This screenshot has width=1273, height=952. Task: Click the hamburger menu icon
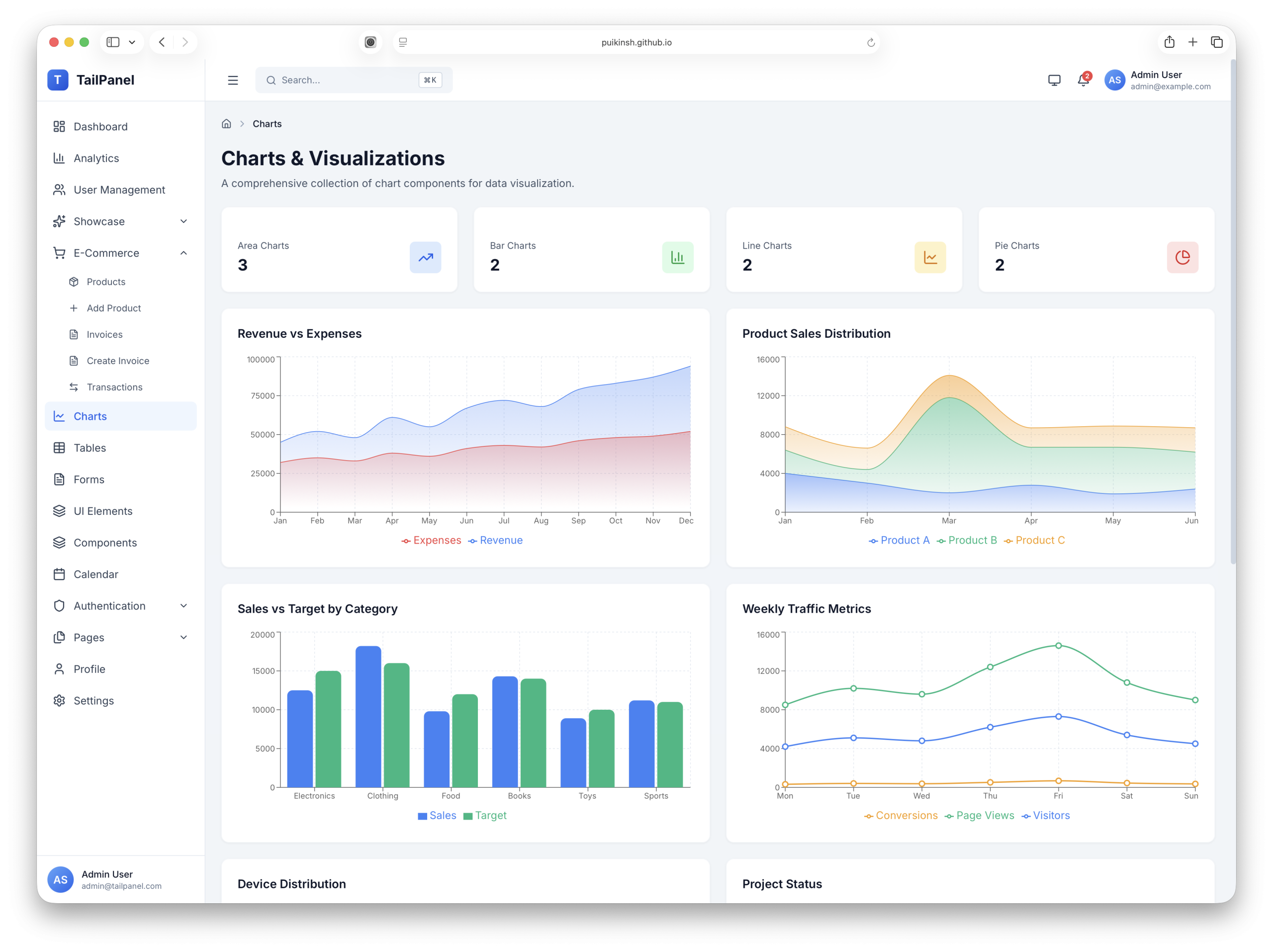(233, 80)
